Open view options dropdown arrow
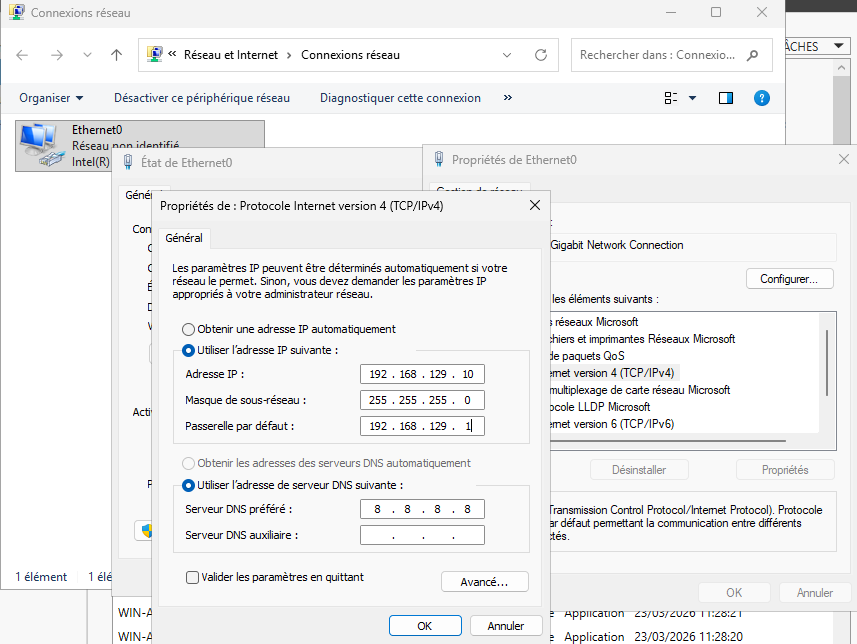The width and height of the screenshot is (857, 644). pos(692,98)
